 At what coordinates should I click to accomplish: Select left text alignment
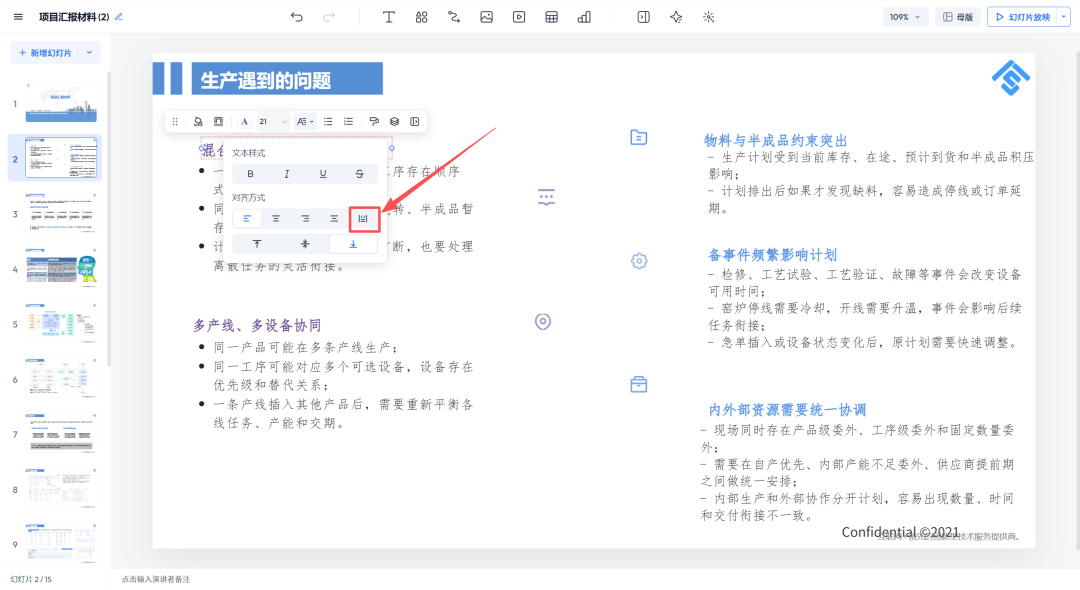[247, 219]
